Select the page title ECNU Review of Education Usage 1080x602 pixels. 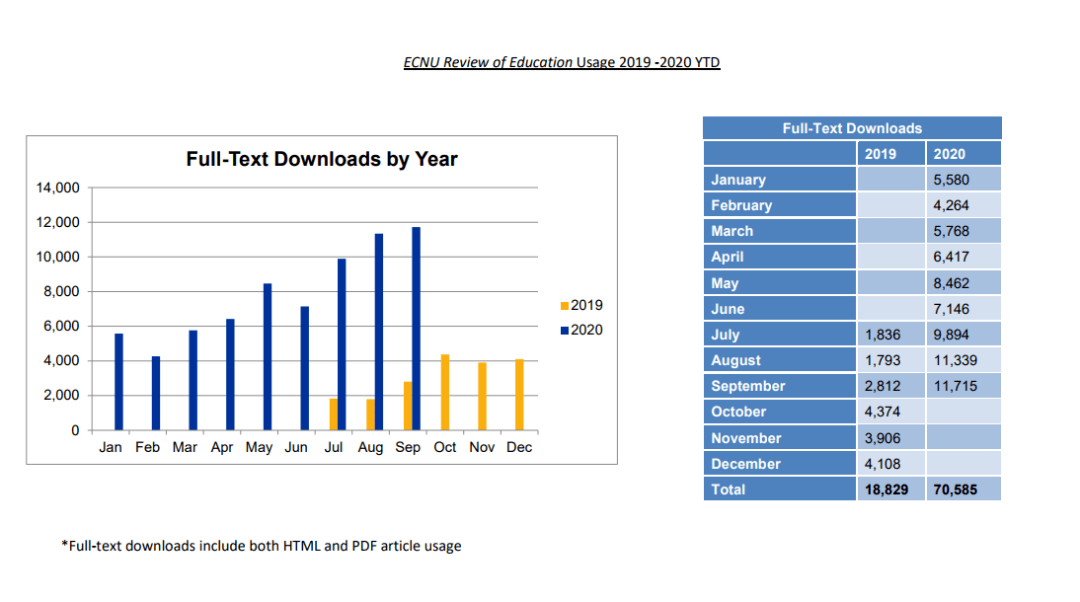tap(561, 62)
